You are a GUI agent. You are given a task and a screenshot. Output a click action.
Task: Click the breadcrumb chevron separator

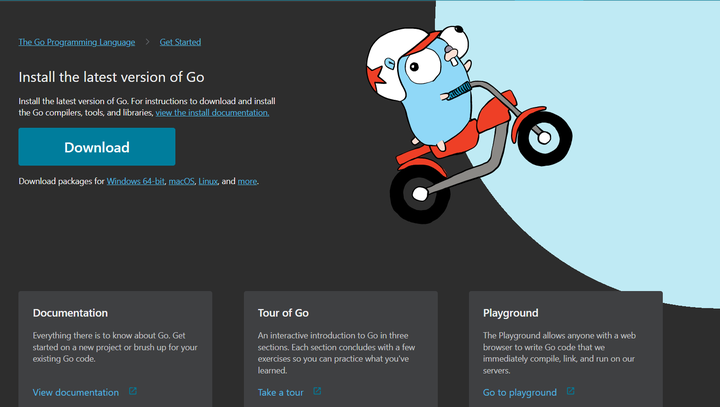tap(146, 42)
